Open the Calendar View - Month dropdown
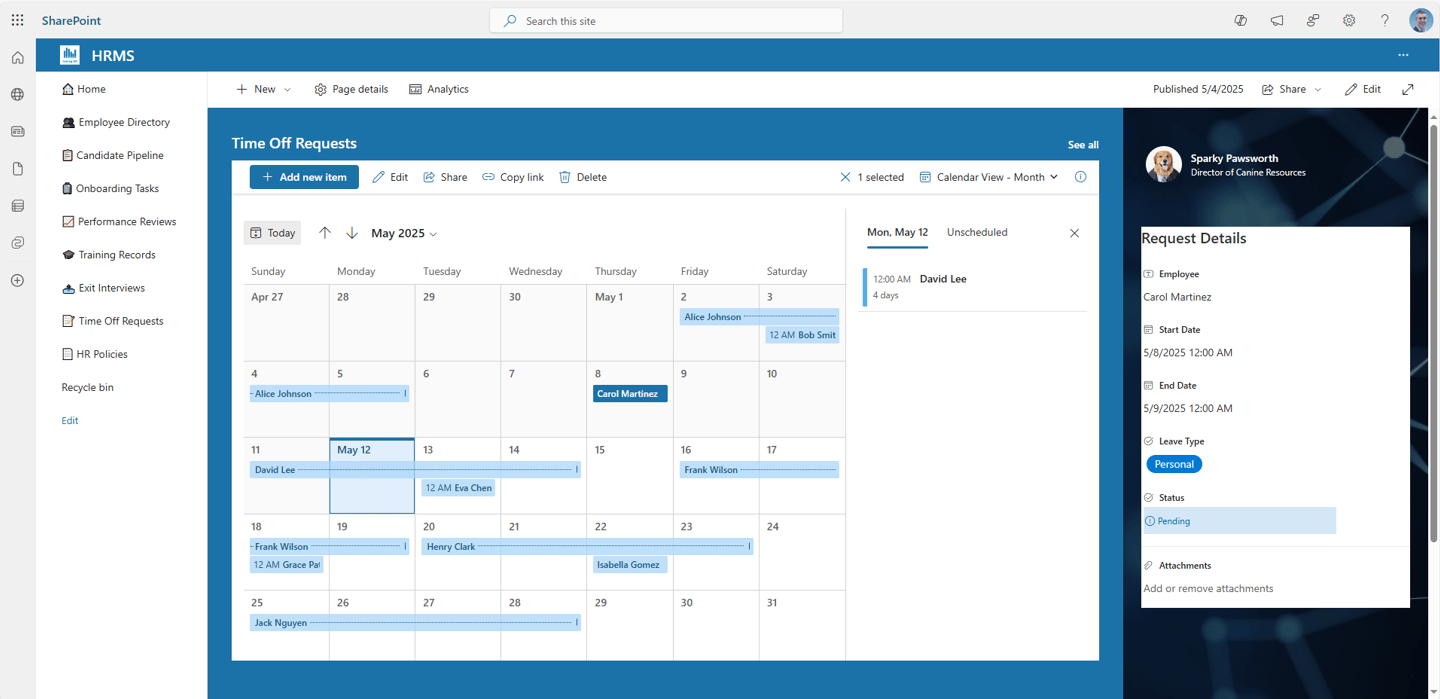The width and height of the screenshot is (1440, 699). pos(988,177)
